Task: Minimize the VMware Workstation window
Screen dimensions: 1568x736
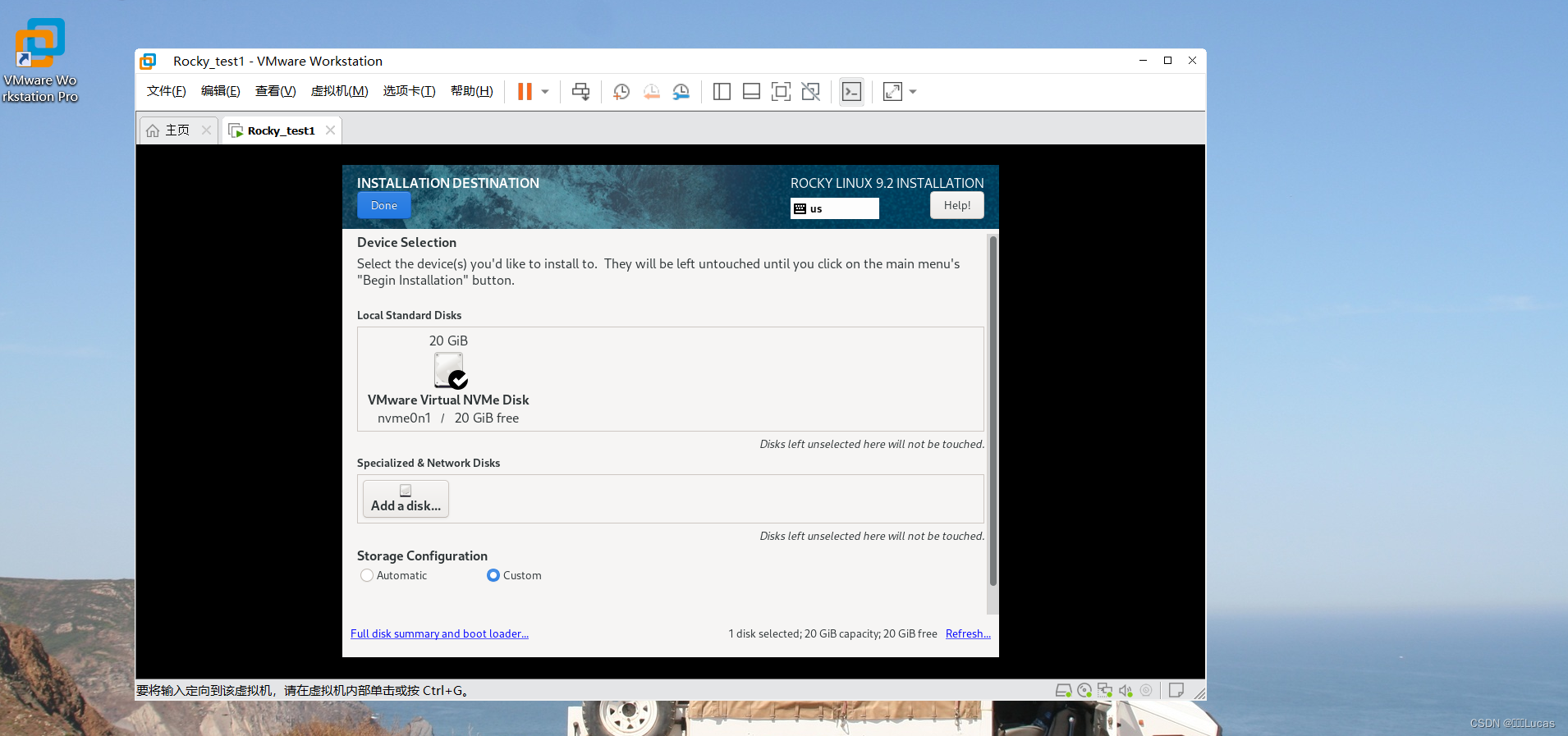Action: [1143, 61]
